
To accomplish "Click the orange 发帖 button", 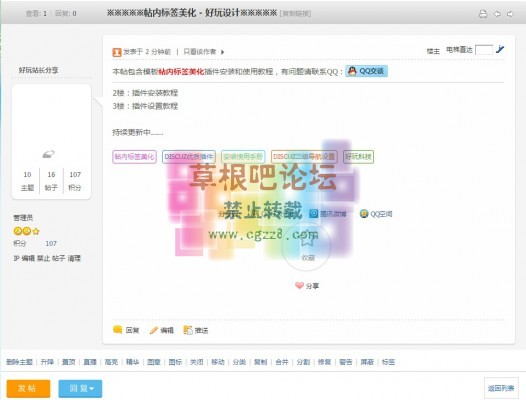I will [x=28, y=389].
